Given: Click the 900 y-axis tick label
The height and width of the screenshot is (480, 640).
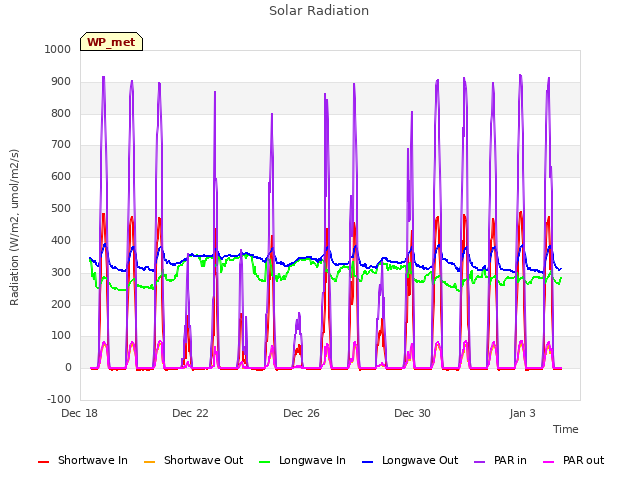Looking at the screenshot, I should point(61,82).
